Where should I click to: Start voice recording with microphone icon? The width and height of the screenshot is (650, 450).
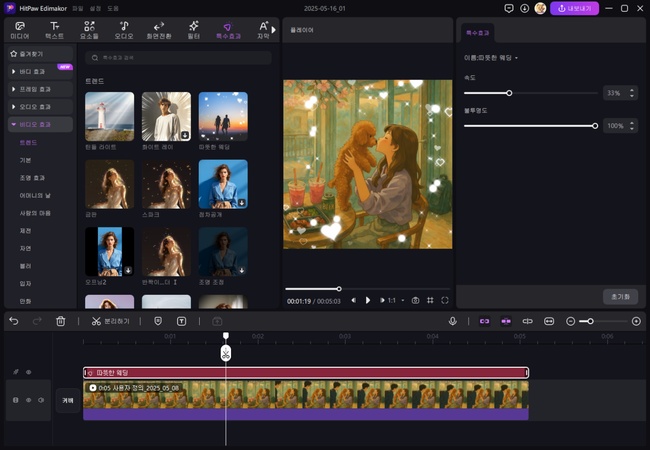point(453,321)
